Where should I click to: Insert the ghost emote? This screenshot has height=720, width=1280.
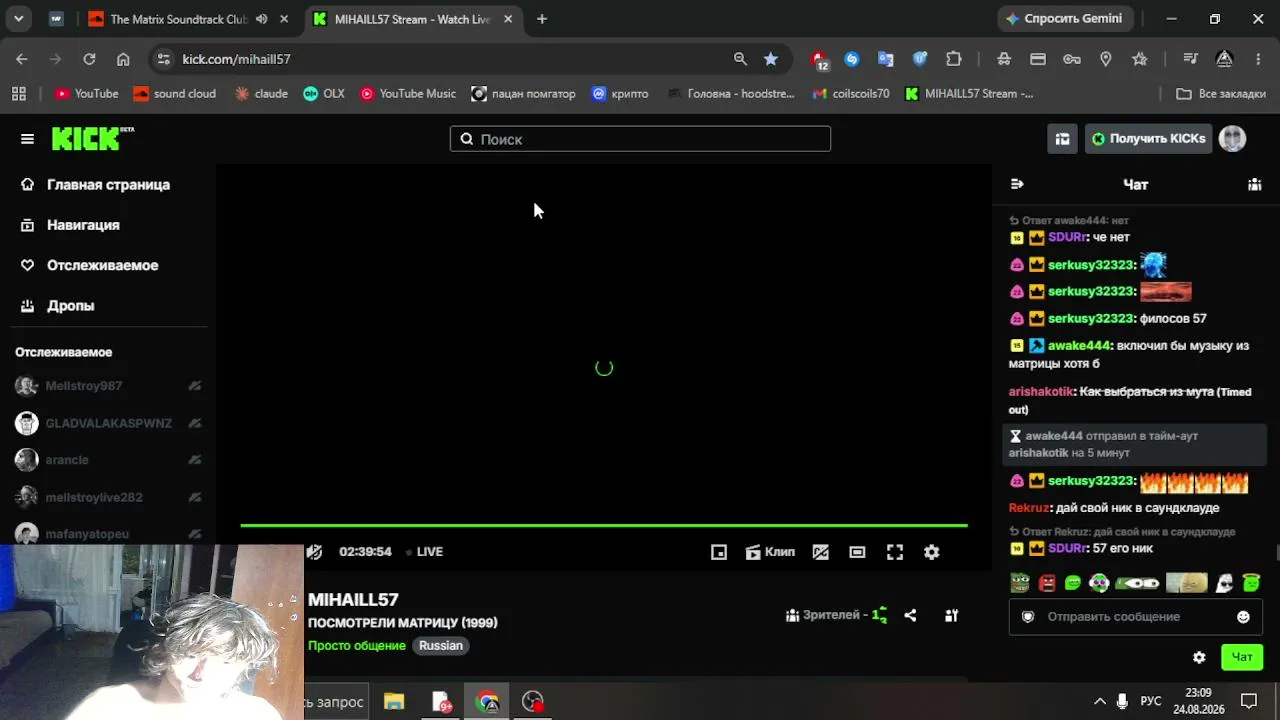[1224, 583]
